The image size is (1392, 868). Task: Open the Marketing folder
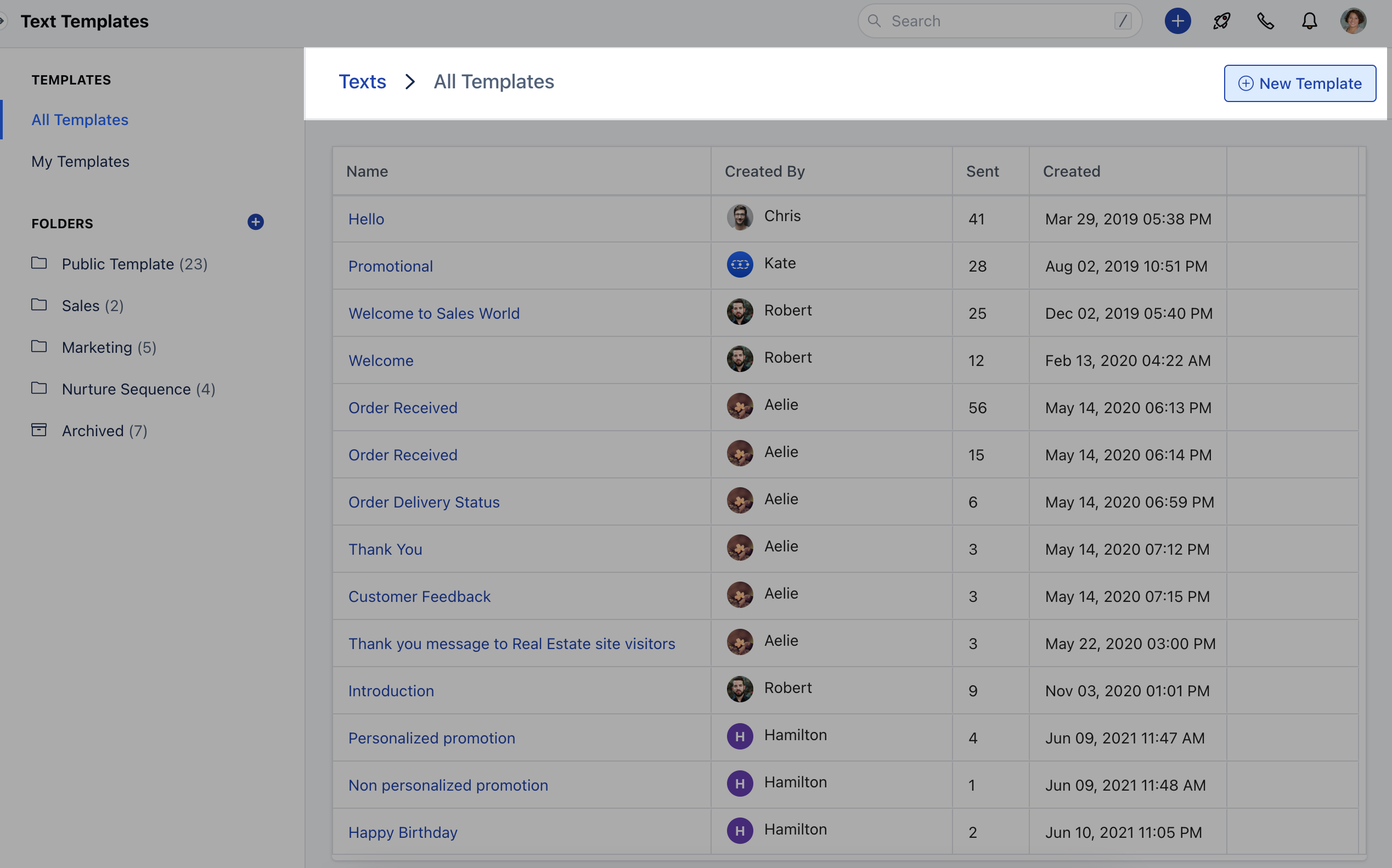coord(97,347)
